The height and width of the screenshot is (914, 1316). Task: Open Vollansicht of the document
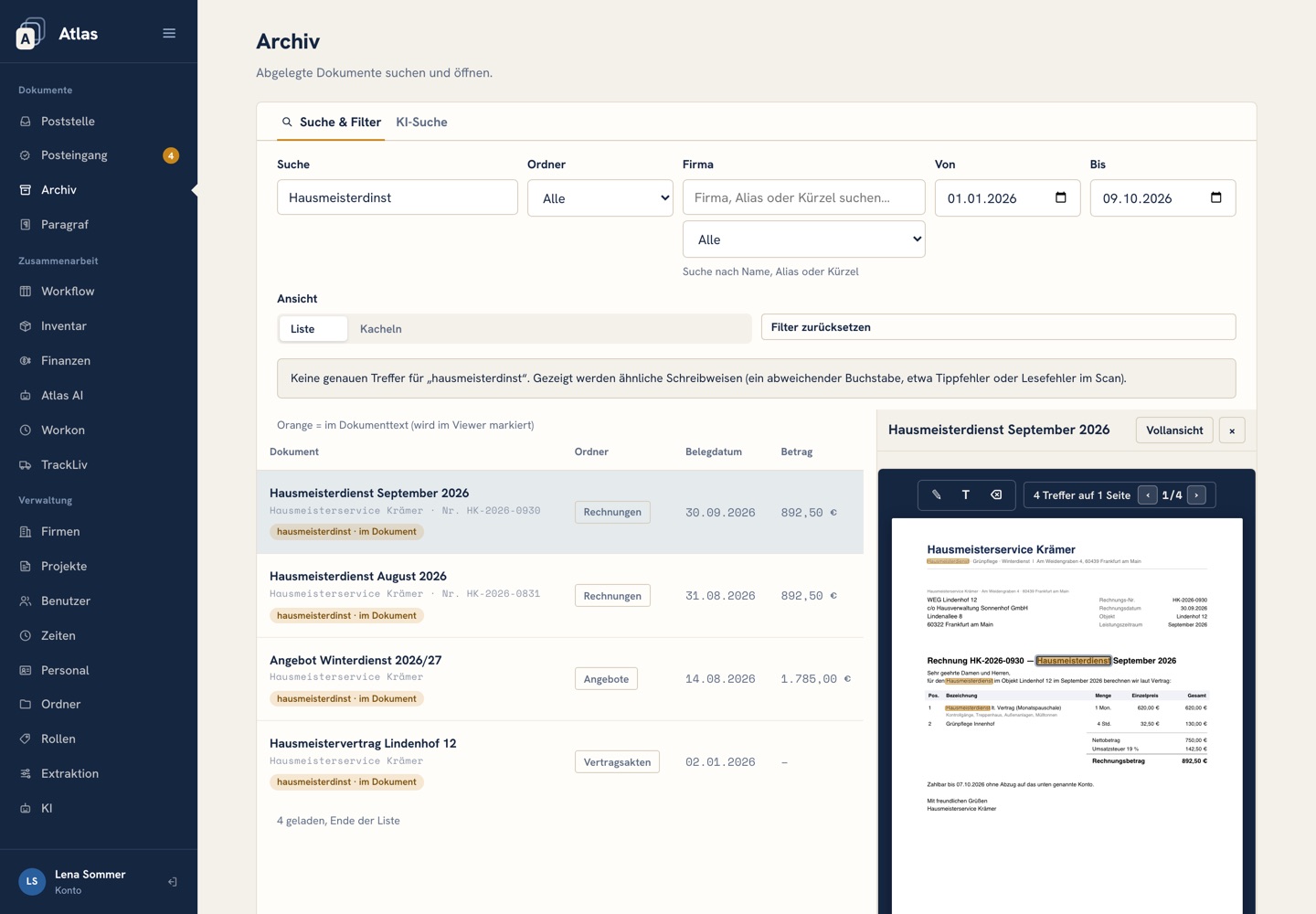click(x=1174, y=430)
